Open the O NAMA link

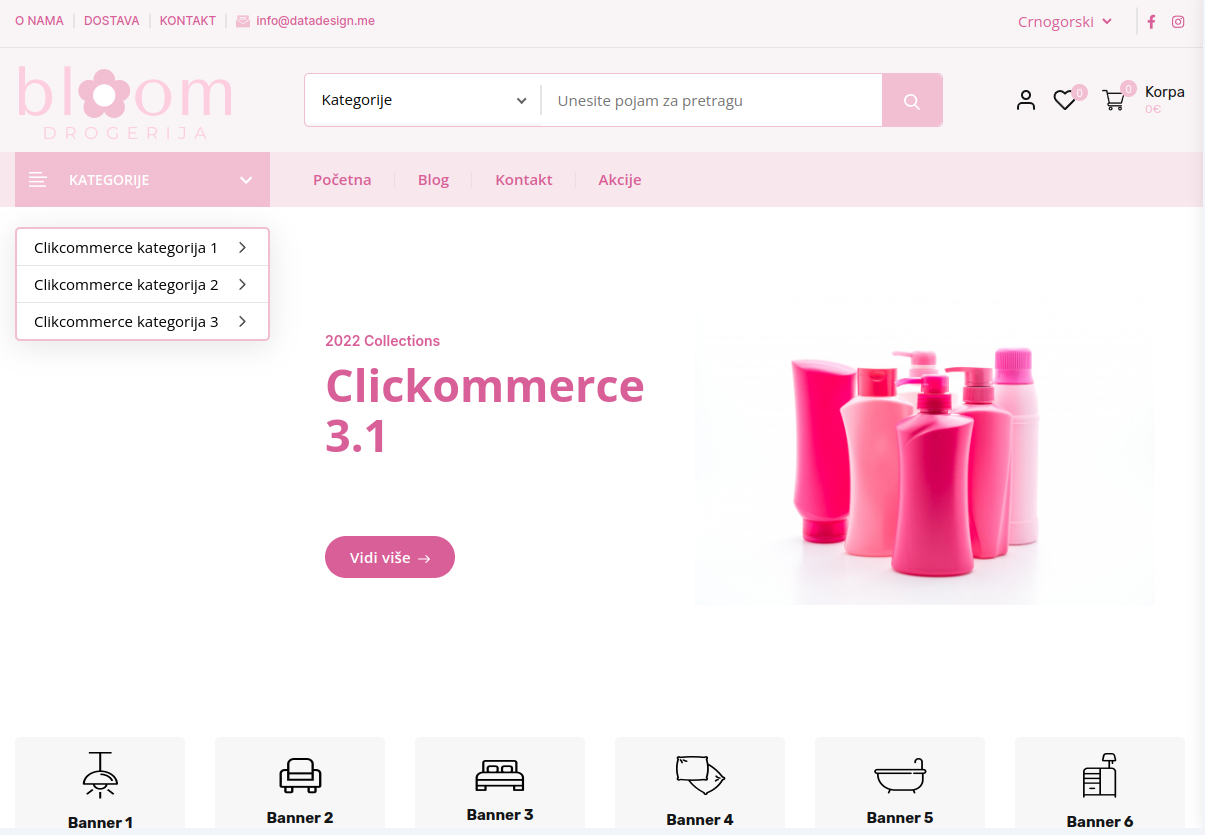click(x=39, y=21)
